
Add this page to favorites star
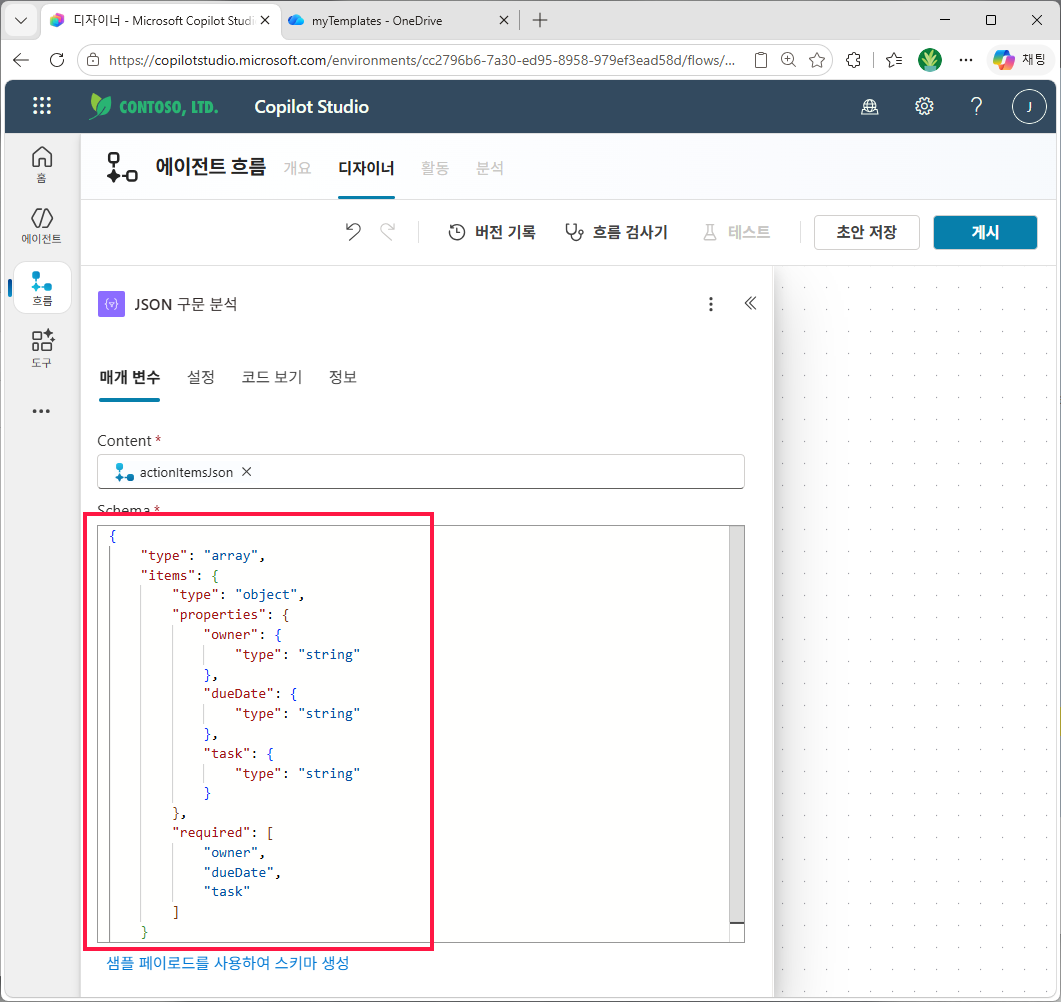click(817, 60)
